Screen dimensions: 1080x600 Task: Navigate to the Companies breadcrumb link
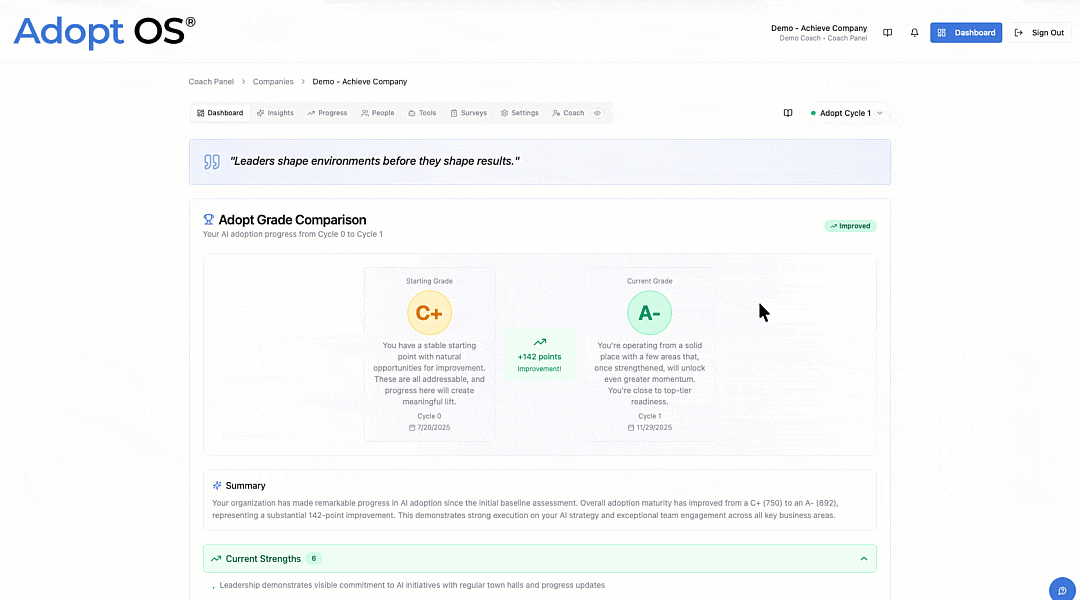pos(273,82)
